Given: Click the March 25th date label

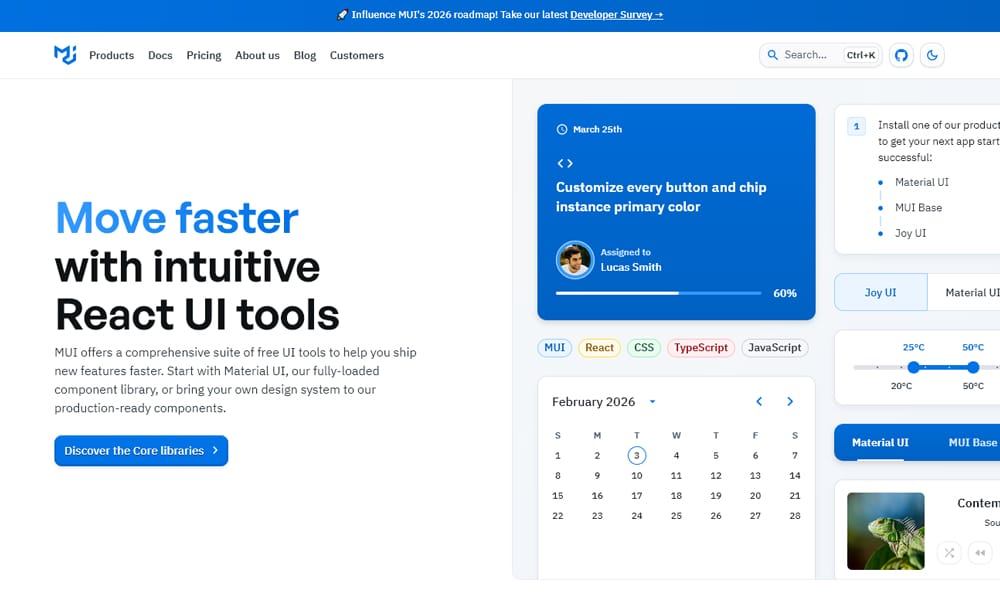Looking at the screenshot, I should 598,129.
